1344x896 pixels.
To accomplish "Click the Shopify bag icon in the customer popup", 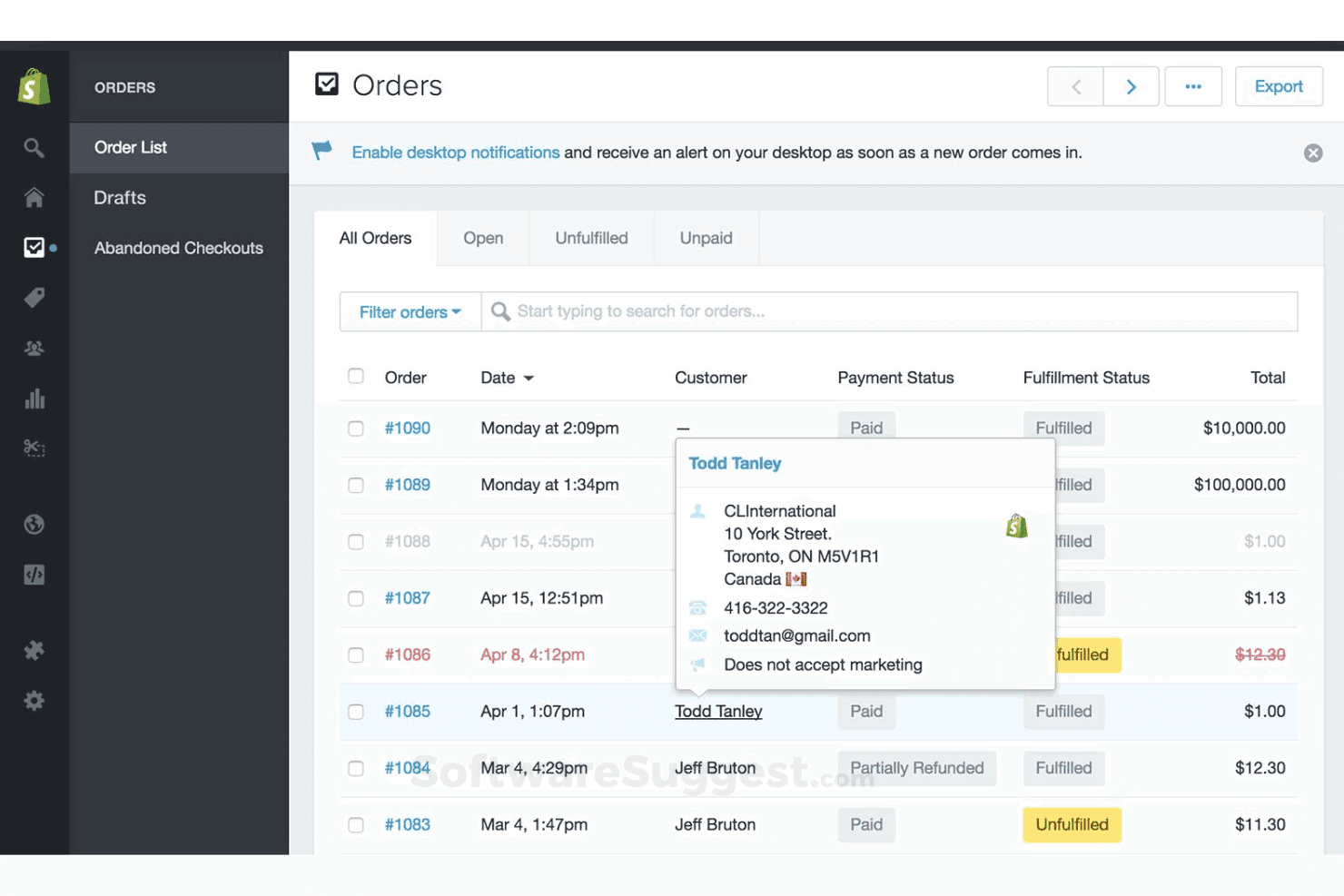I will [1017, 526].
